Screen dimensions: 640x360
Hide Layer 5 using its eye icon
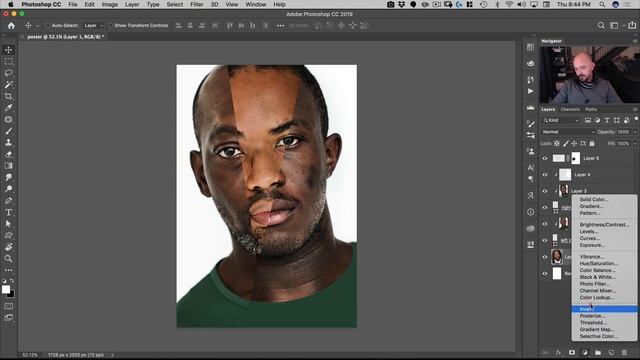pyautogui.click(x=545, y=158)
